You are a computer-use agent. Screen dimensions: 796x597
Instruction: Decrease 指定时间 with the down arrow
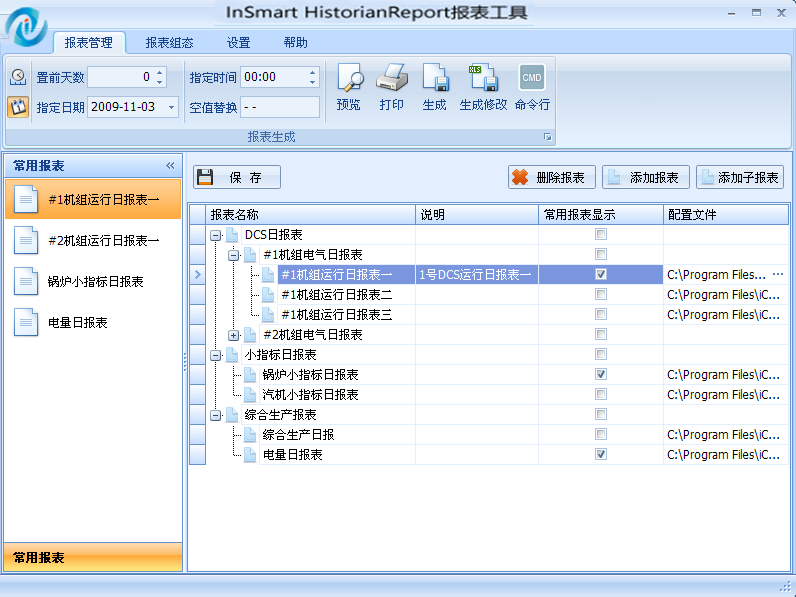click(313, 82)
